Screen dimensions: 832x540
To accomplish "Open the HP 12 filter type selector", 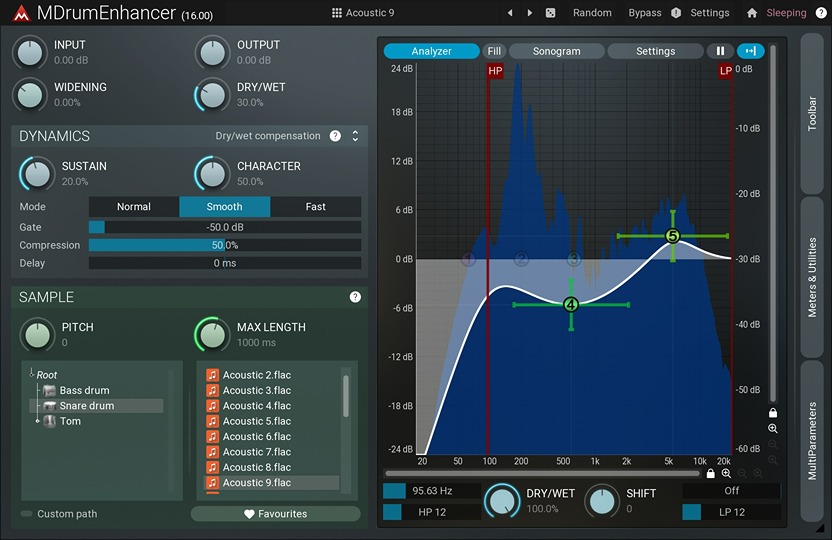I will [x=431, y=512].
